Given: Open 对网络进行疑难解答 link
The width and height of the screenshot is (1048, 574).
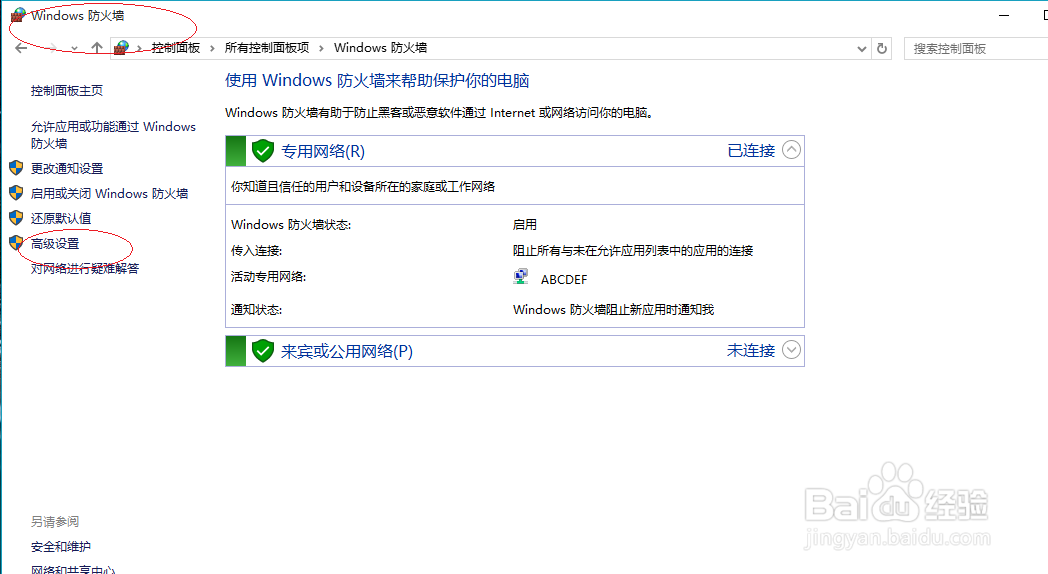Looking at the screenshot, I should coord(85,269).
